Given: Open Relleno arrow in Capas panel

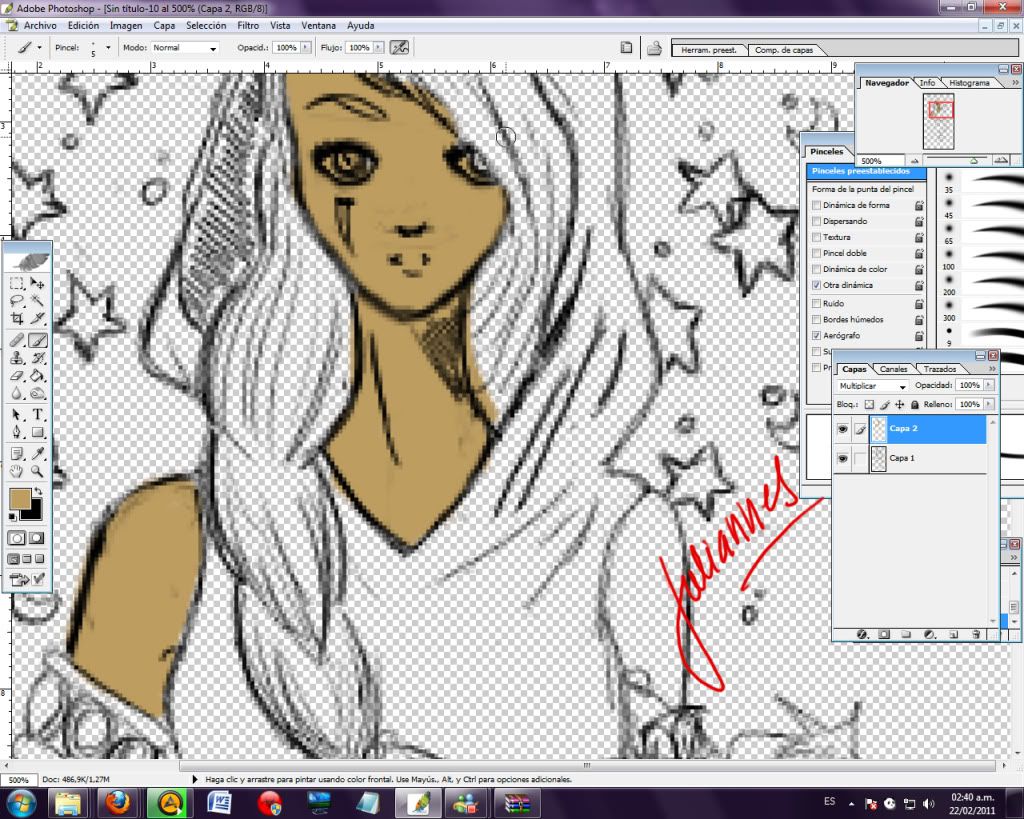Looking at the screenshot, I should (989, 404).
